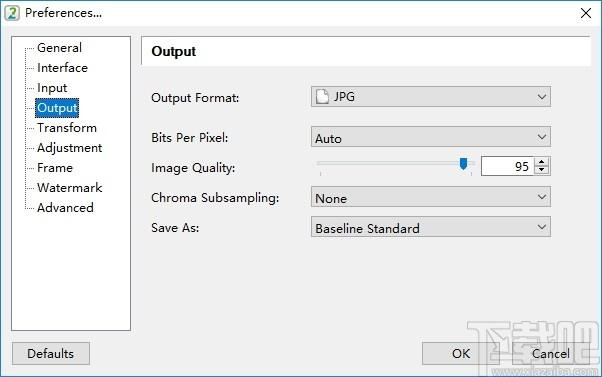Select General in the category tree

[59, 48]
